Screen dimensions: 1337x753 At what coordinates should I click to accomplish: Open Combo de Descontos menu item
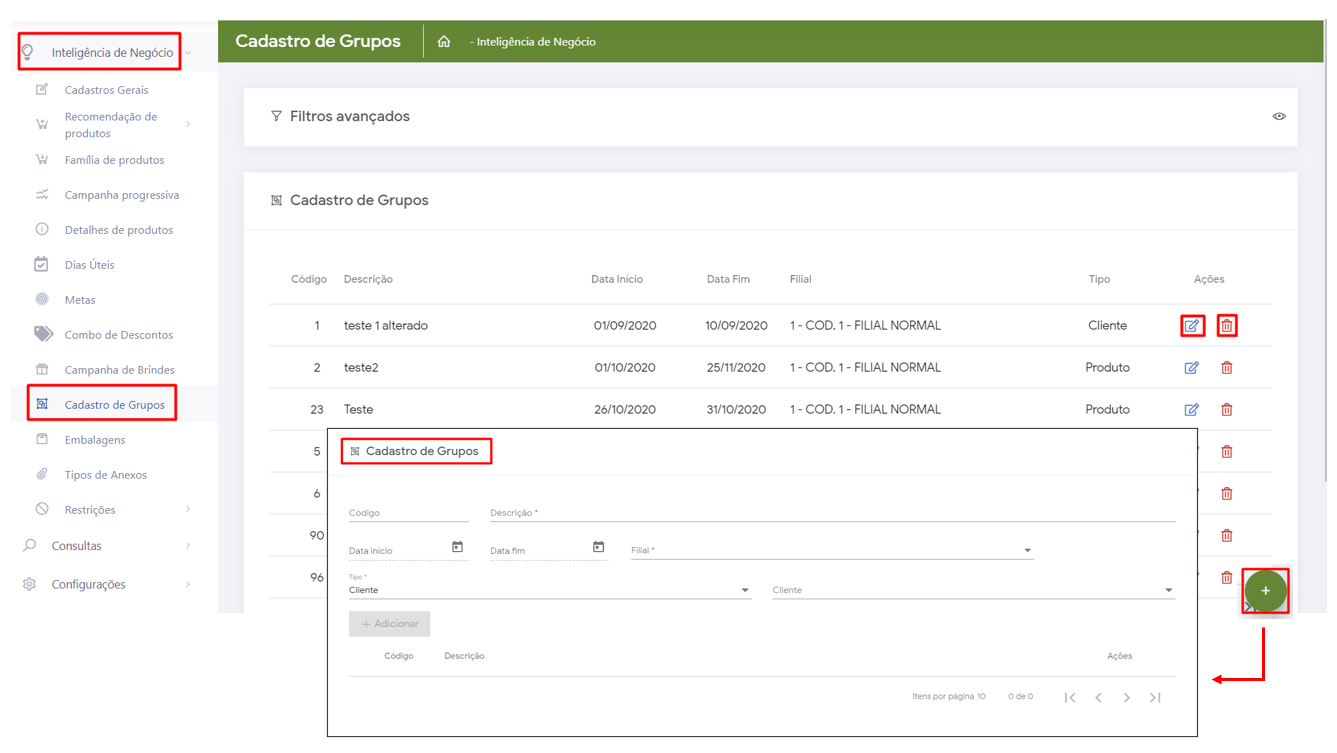tap(118, 335)
